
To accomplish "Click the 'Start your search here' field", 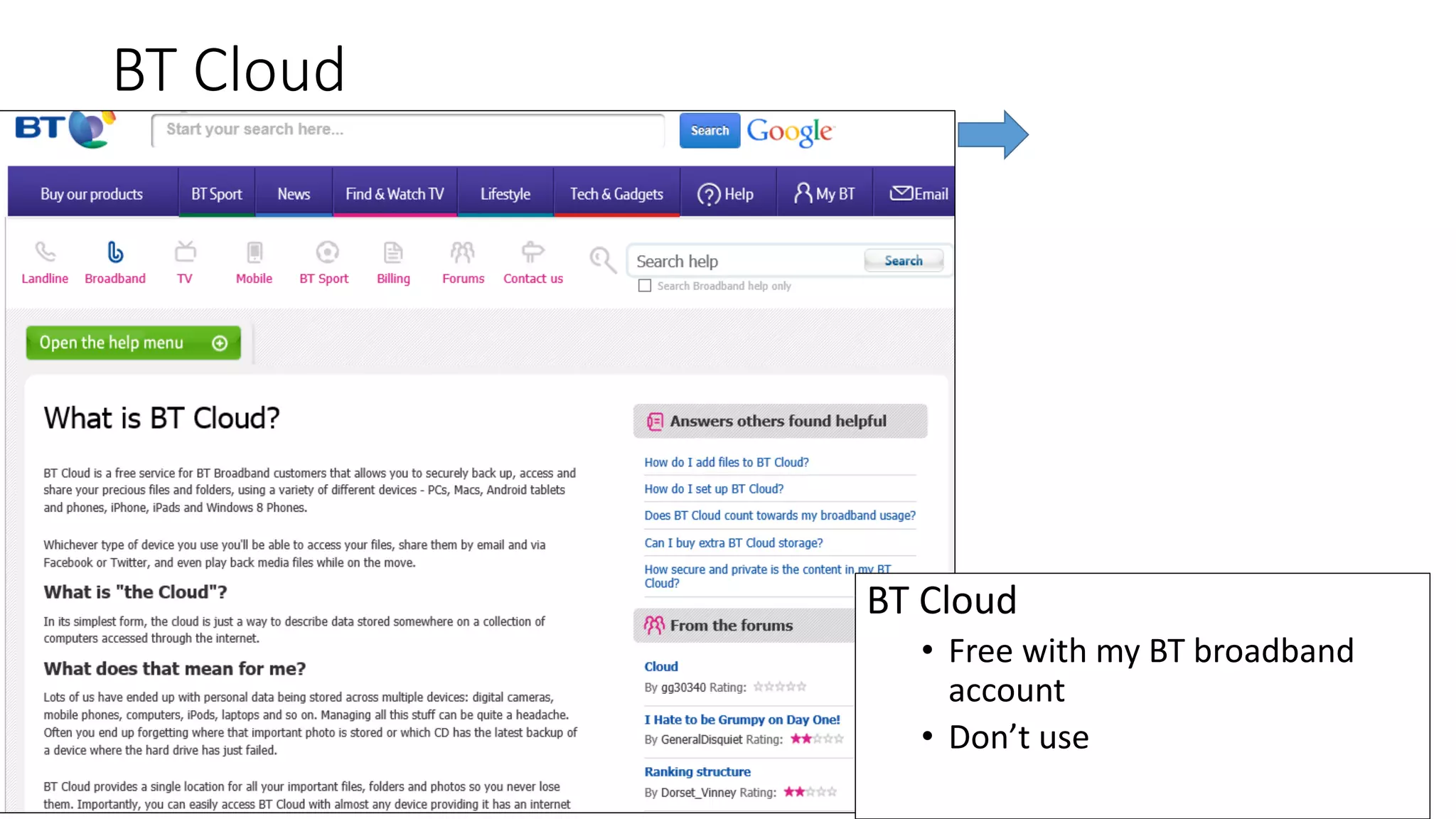I will click(x=408, y=130).
